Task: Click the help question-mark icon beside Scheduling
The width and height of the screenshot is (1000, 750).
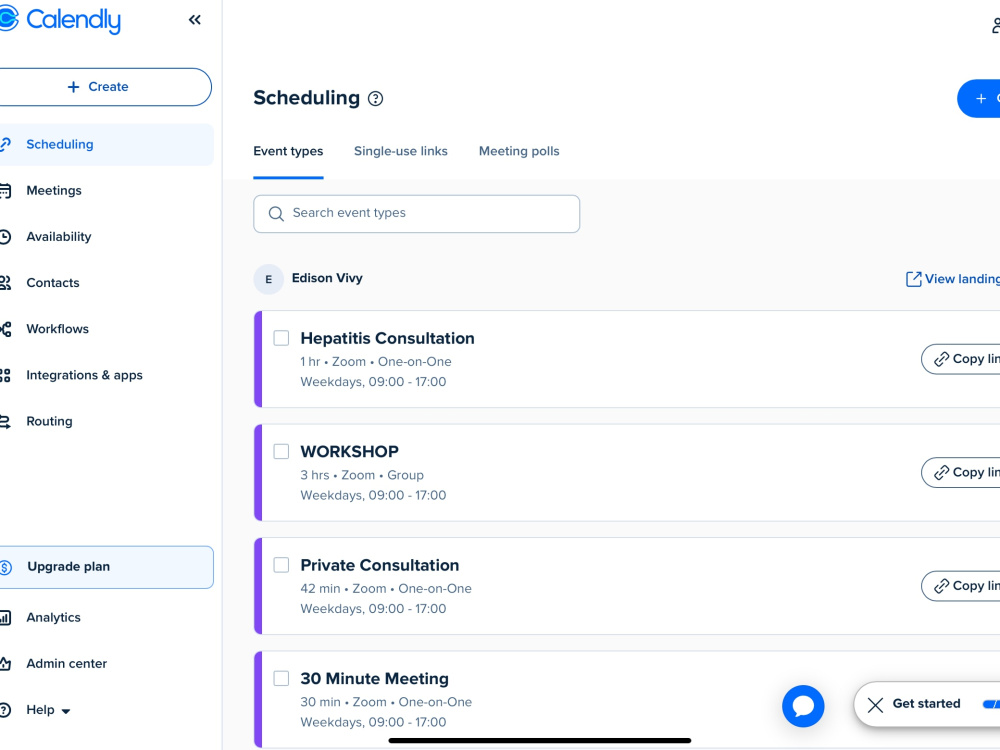Action: tap(376, 98)
